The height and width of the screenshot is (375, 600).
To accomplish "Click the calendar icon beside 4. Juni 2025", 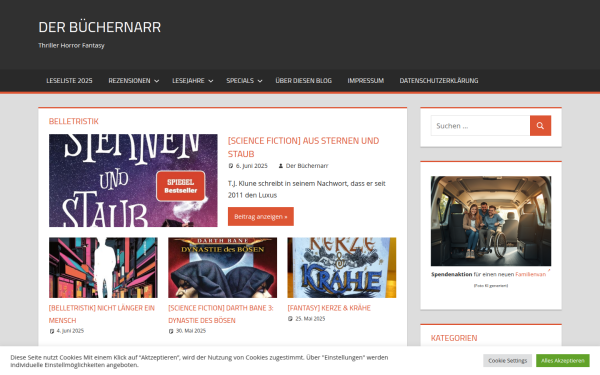I will pos(52,331).
